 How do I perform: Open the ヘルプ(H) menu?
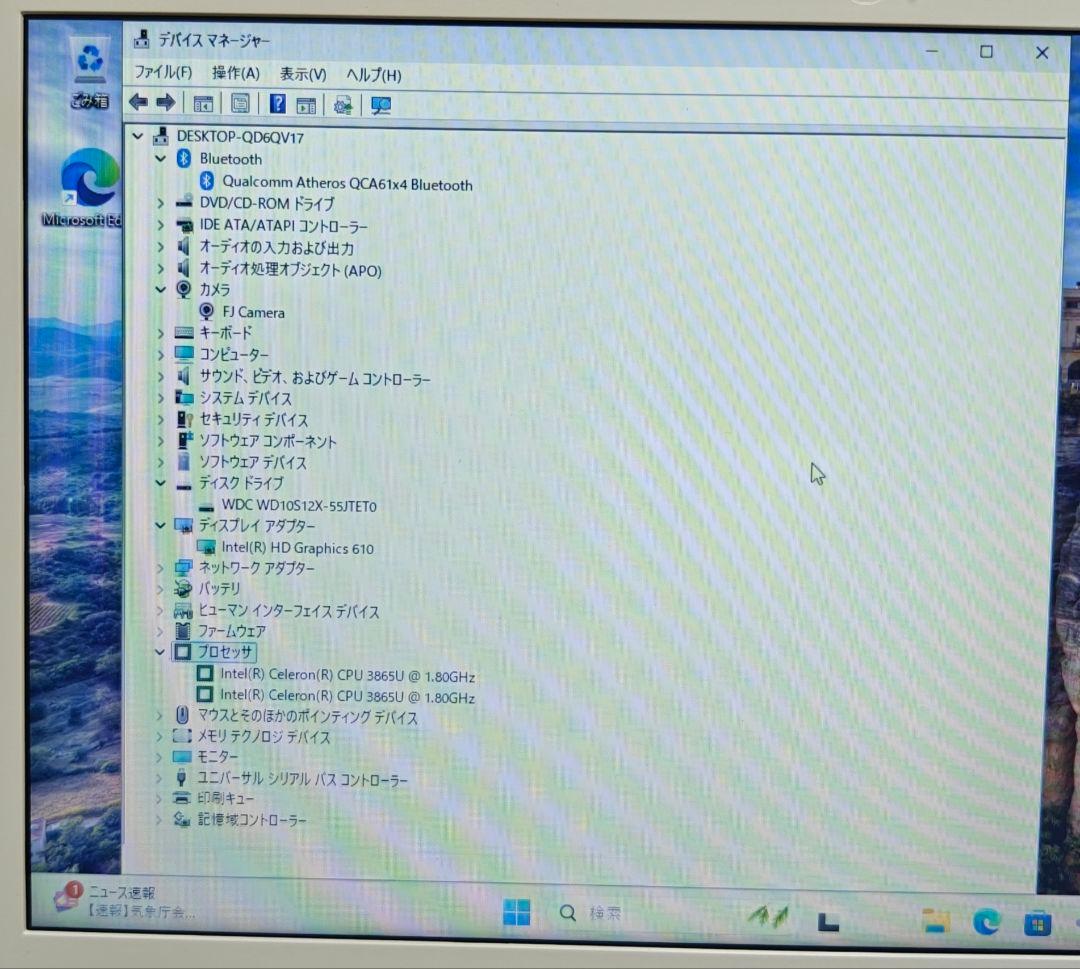373,74
